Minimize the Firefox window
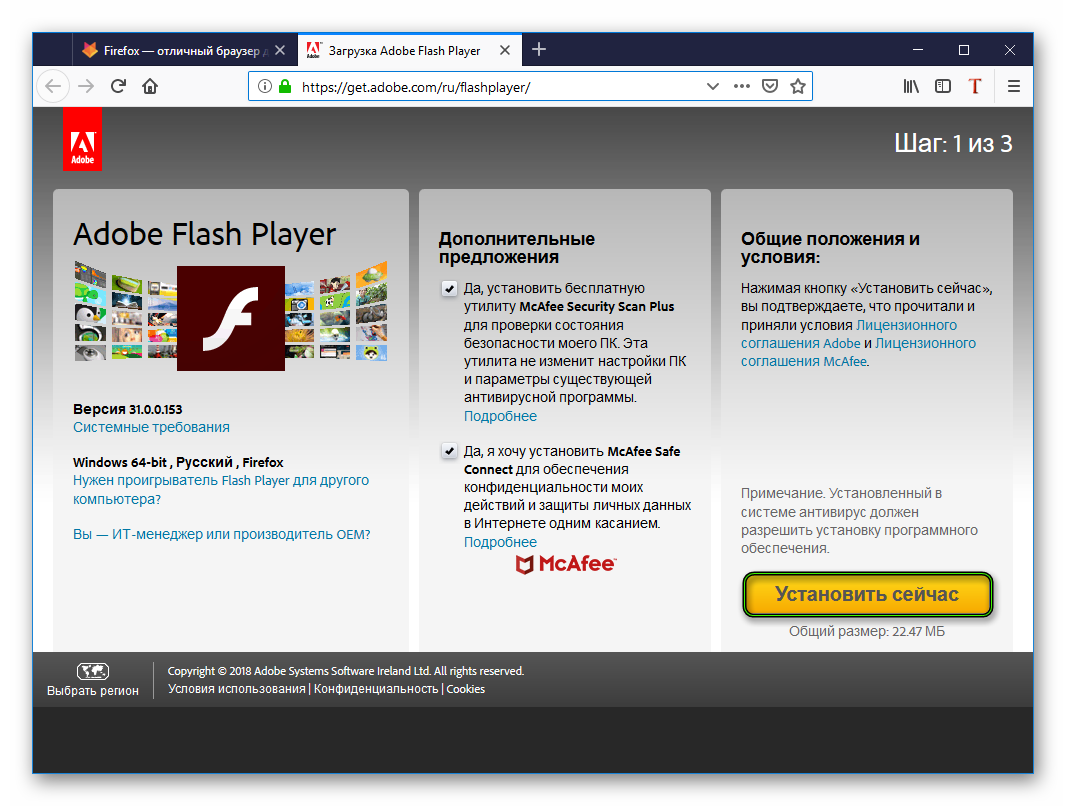 click(x=918, y=50)
